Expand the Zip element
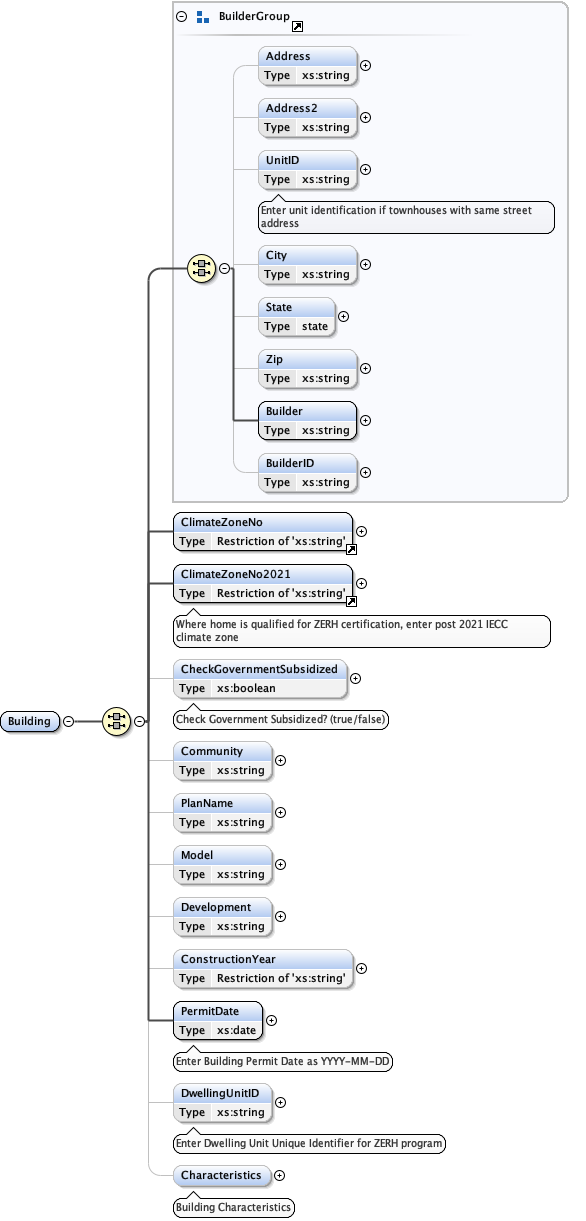 coord(365,368)
